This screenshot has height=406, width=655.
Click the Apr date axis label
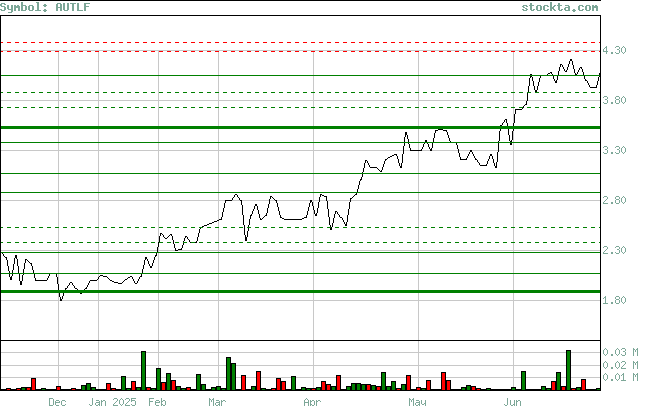(312, 402)
